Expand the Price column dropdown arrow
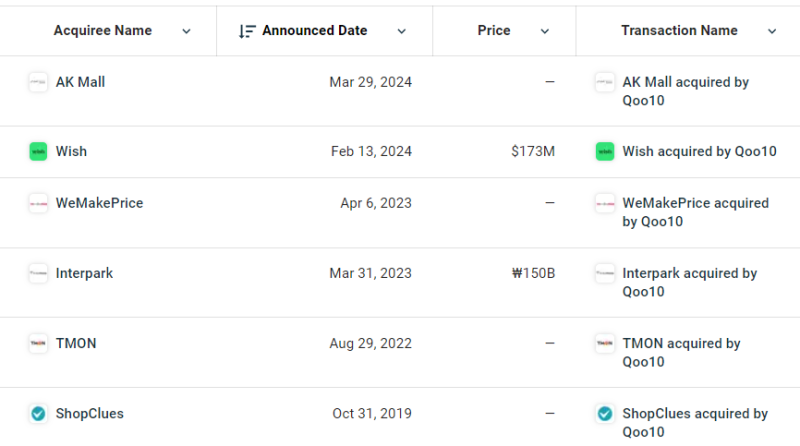Screen dimensions: 800x446 coord(545,31)
